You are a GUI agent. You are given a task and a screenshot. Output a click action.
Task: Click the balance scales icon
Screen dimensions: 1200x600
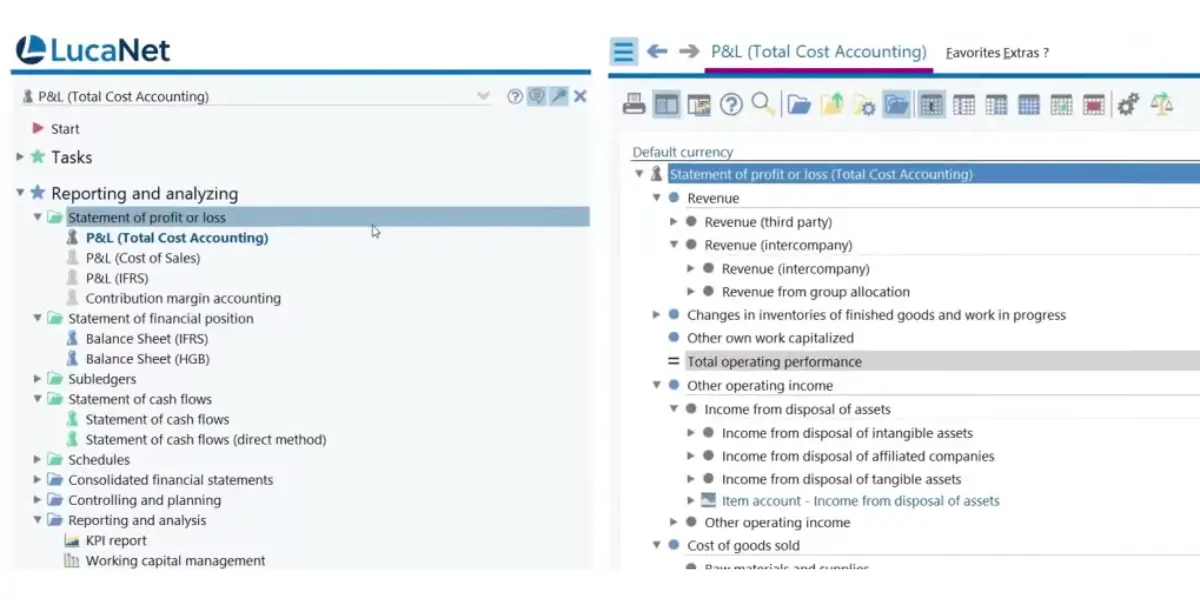click(x=1161, y=104)
